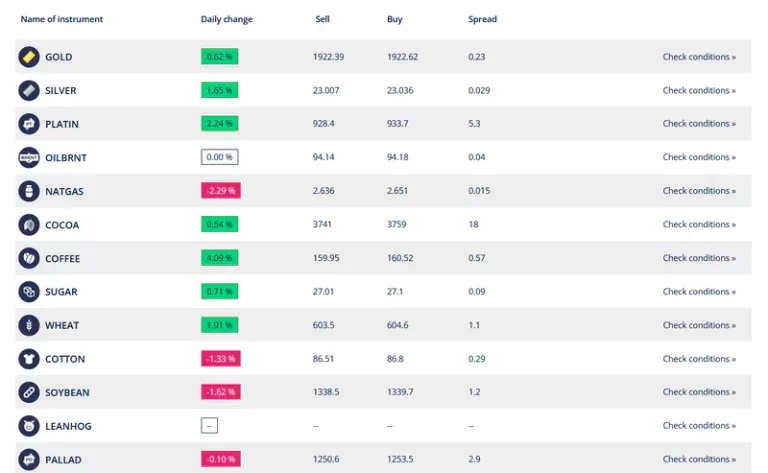This screenshot has height=473, width=768.
Task: Select the LEANHOG pig icon
Action: tap(29, 426)
